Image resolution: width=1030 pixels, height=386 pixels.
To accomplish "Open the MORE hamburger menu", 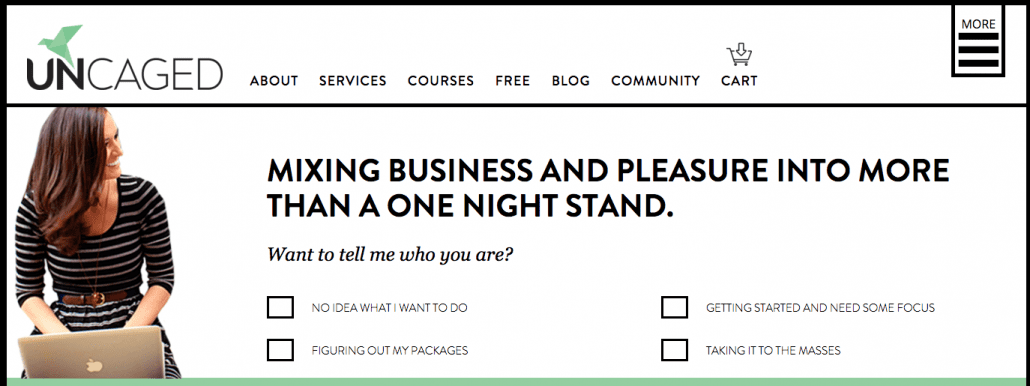I will click(978, 42).
